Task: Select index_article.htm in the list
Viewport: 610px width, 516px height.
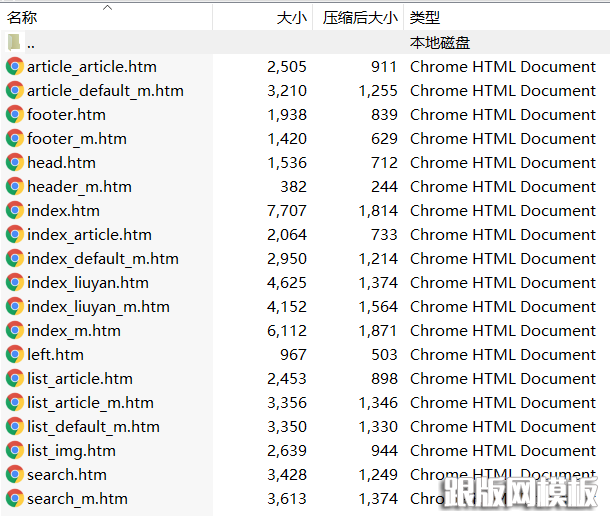Action: point(89,235)
